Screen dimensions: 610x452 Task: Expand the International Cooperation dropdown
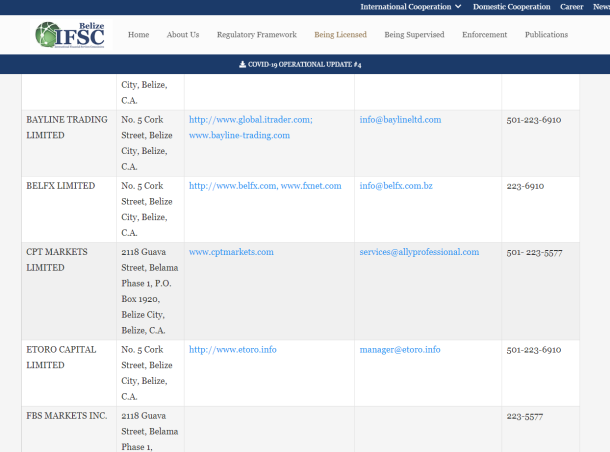click(x=411, y=7)
